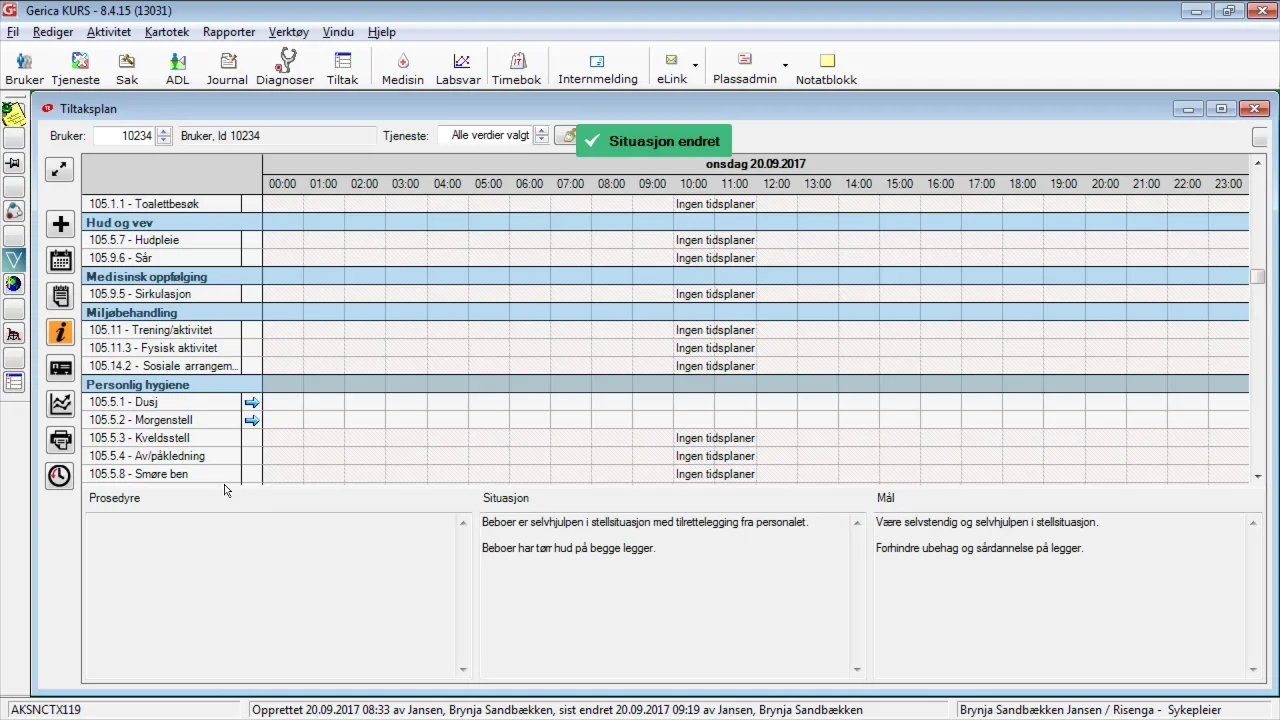Viewport: 1280px width, 720px height.
Task: Click the printer icon in Tiltaksplan
Action: click(61, 440)
